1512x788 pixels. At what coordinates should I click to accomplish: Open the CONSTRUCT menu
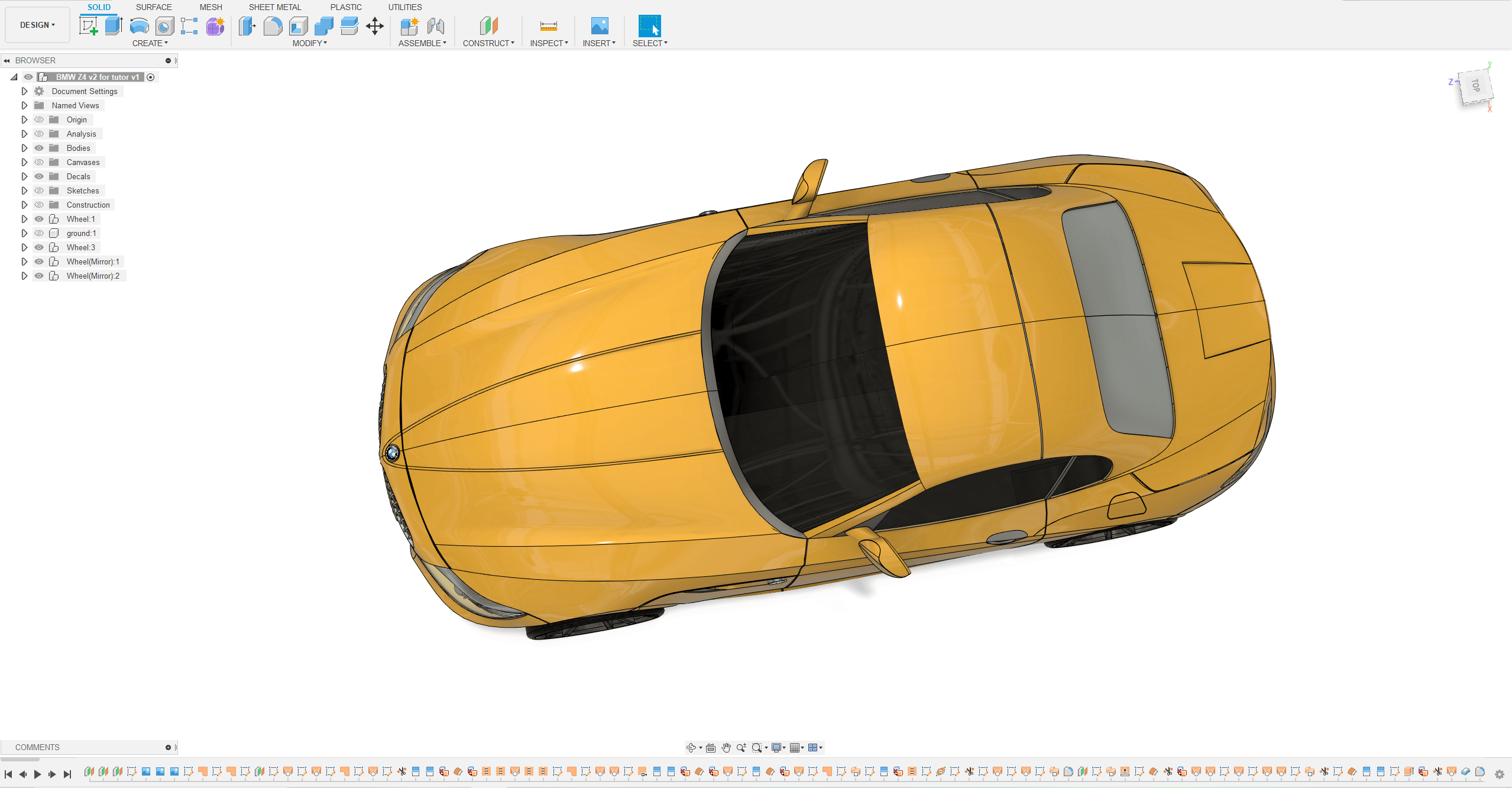[x=488, y=43]
